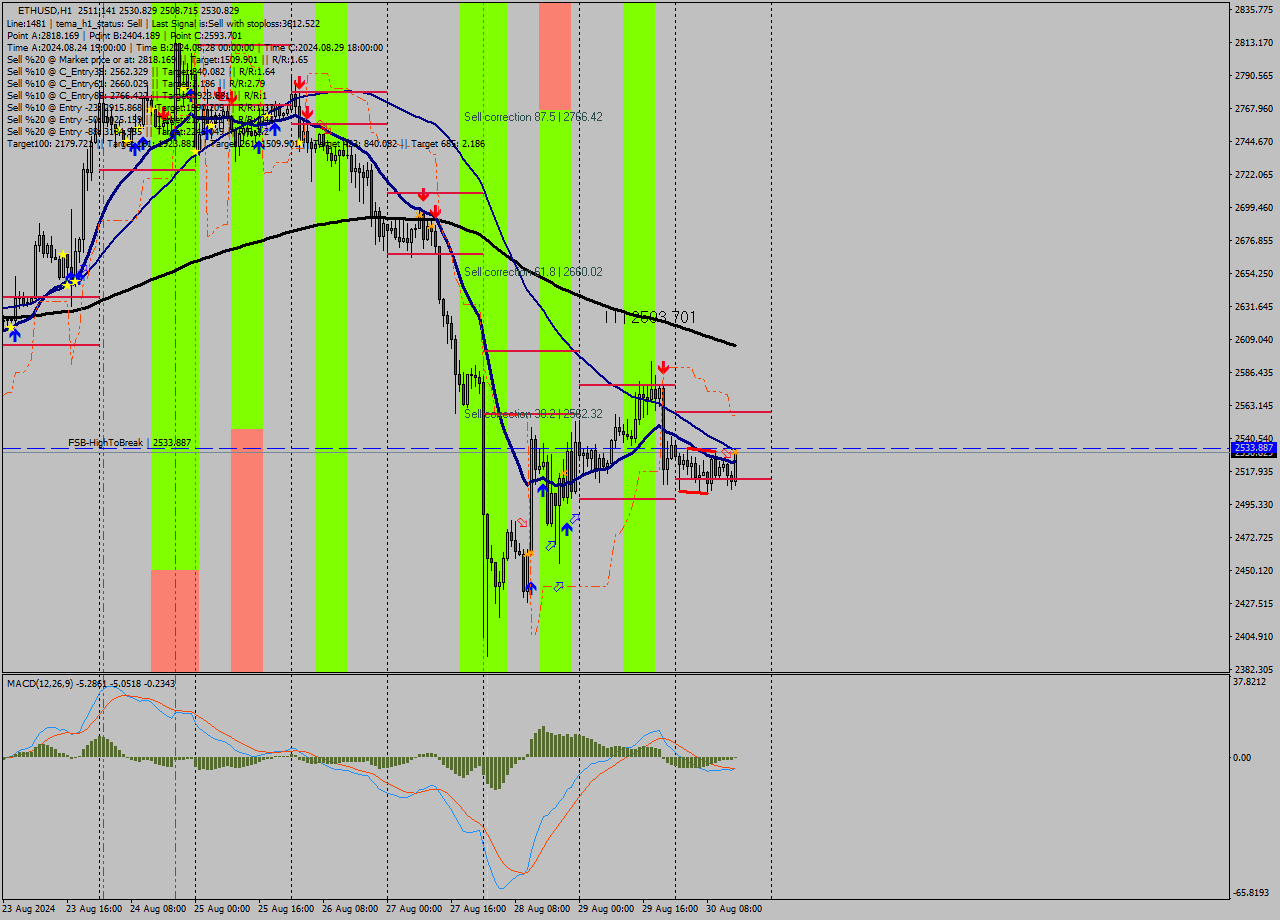Click the 2495.305 price scale label

(x=1254, y=505)
